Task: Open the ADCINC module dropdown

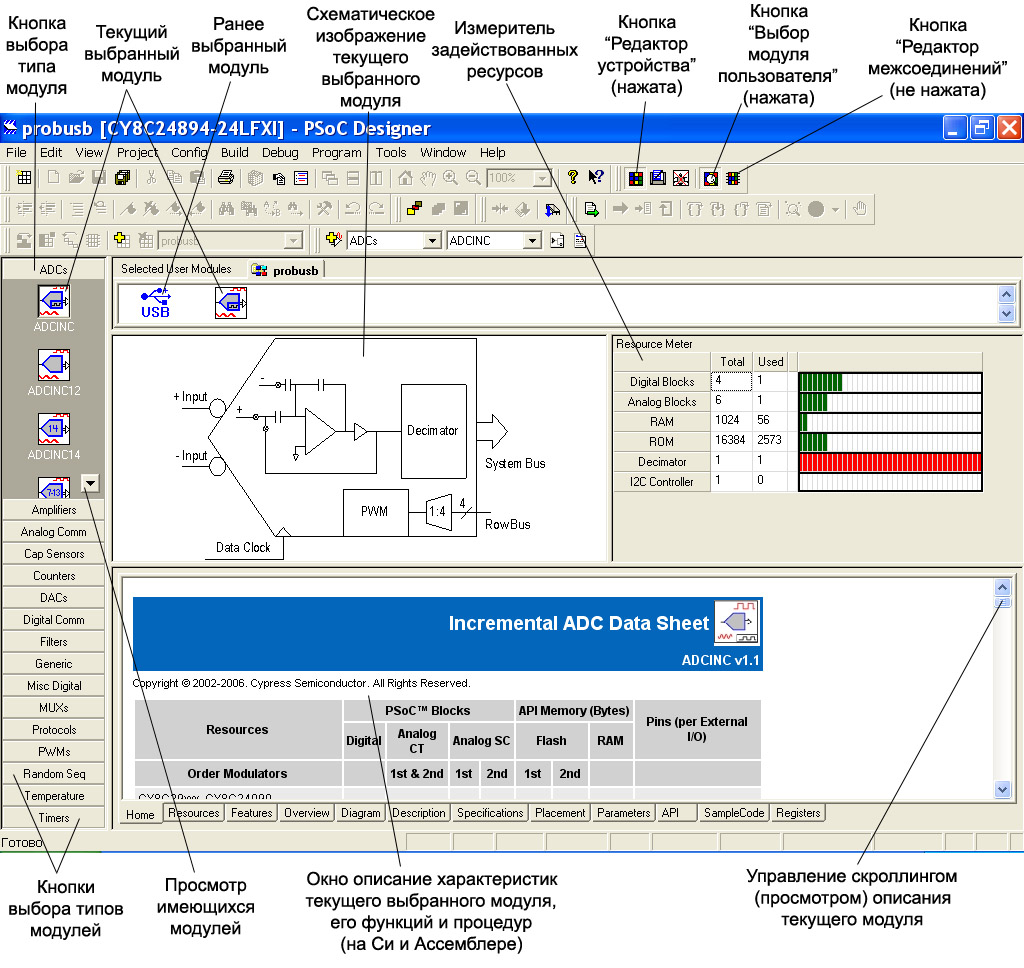Action: tap(532, 240)
